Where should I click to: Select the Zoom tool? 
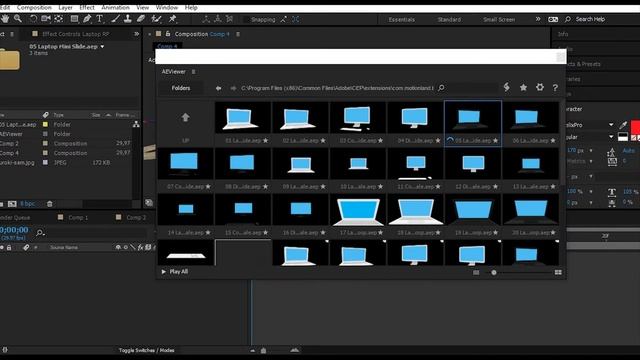18,19
